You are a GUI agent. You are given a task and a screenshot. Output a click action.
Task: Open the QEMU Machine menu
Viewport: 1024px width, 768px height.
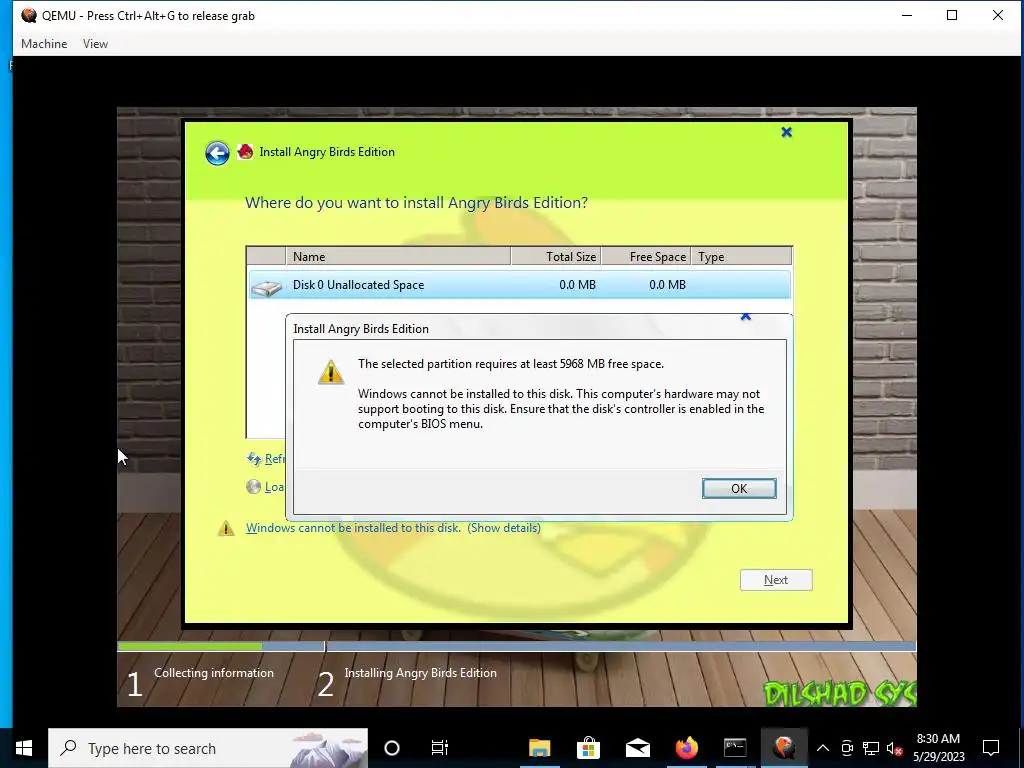(44, 44)
